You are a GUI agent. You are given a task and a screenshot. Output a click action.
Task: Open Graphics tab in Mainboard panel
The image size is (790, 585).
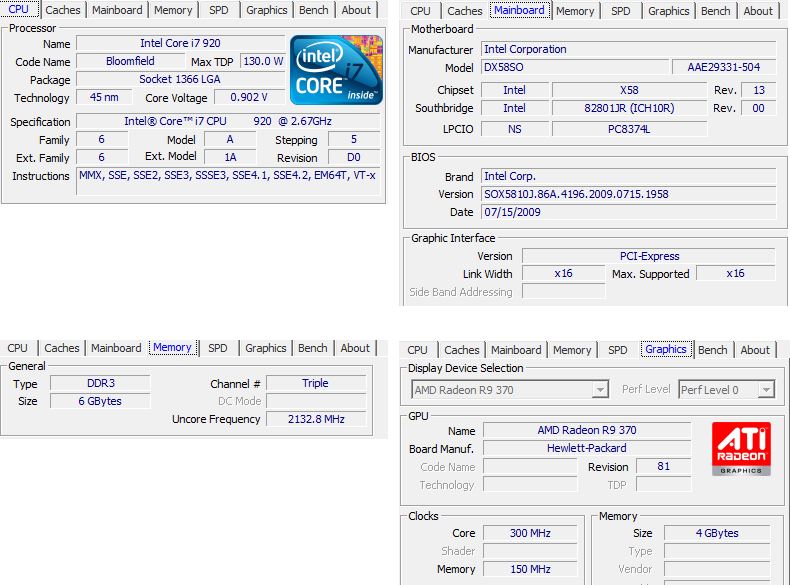pyautogui.click(x=669, y=11)
